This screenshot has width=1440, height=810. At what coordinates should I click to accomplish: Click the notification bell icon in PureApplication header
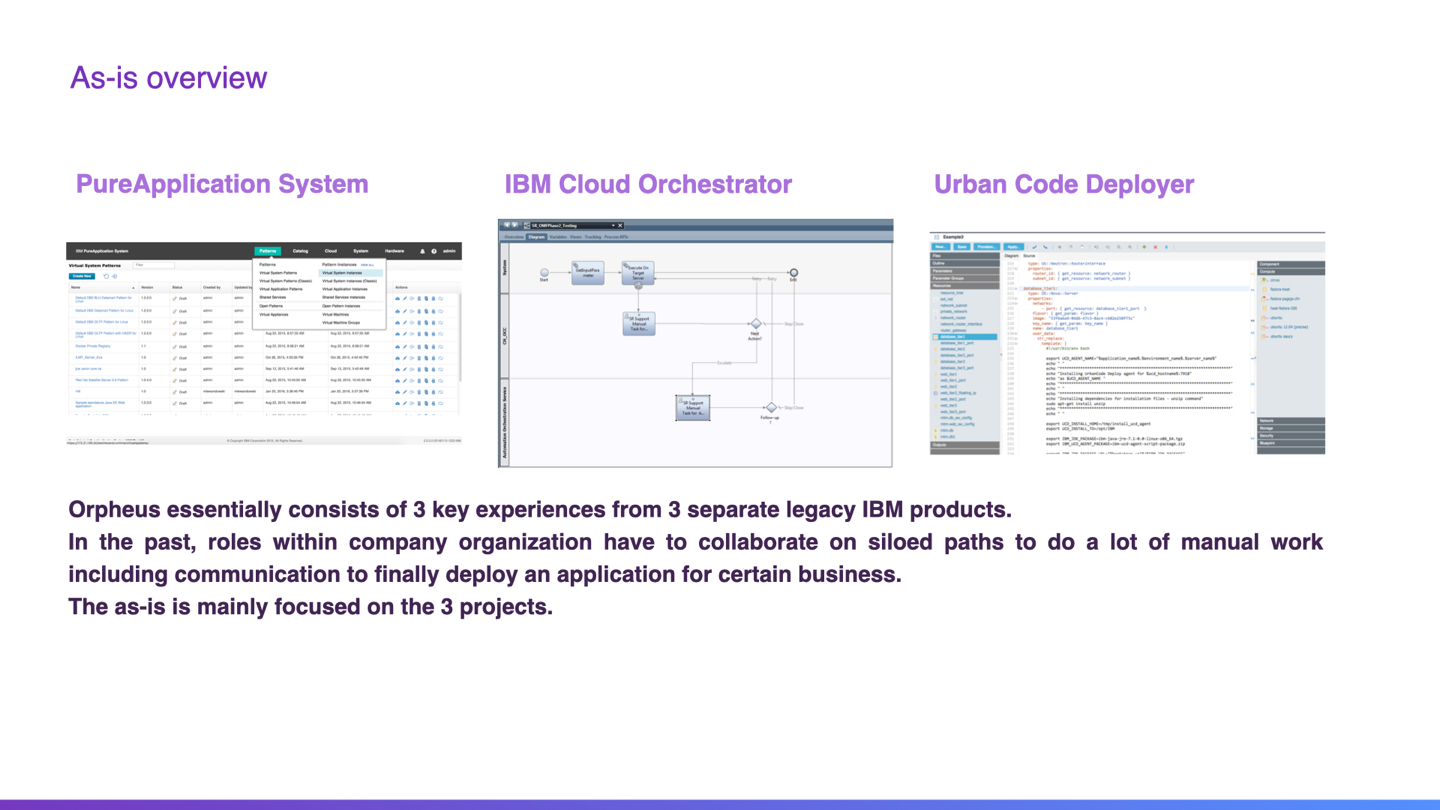click(x=422, y=251)
